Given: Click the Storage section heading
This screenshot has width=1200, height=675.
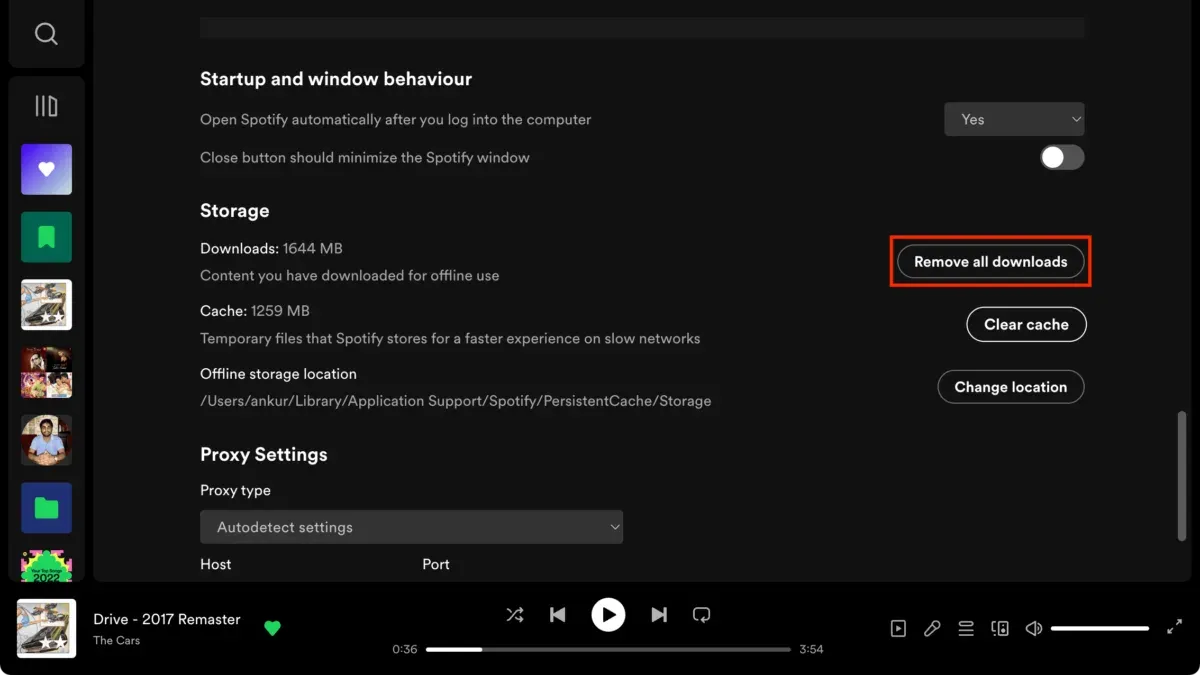Looking at the screenshot, I should [x=235, y=211].
